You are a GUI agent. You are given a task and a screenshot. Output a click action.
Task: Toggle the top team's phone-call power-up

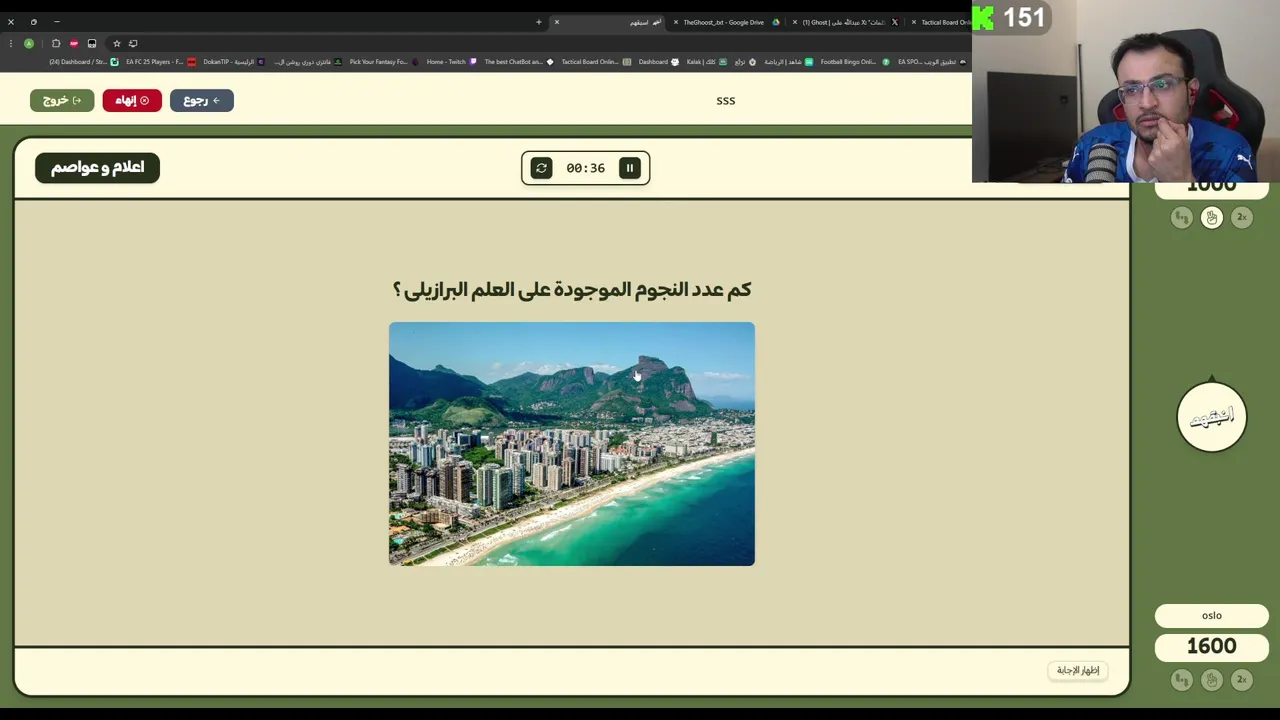pos(1182,217)
